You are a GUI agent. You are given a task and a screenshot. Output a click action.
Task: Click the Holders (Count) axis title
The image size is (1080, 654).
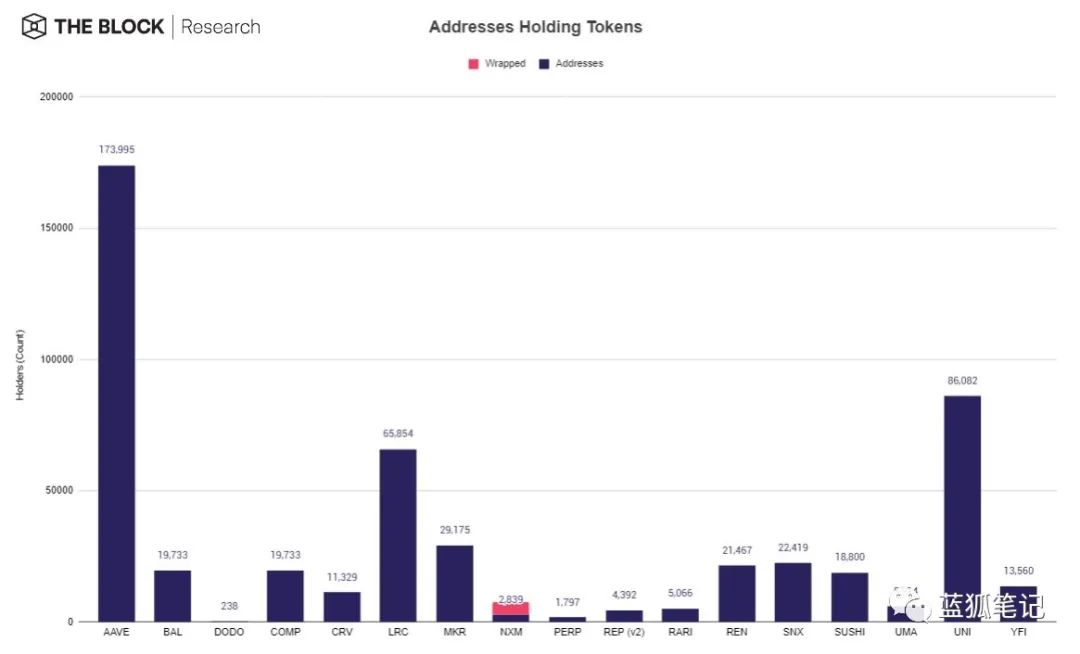coord(20,366)
